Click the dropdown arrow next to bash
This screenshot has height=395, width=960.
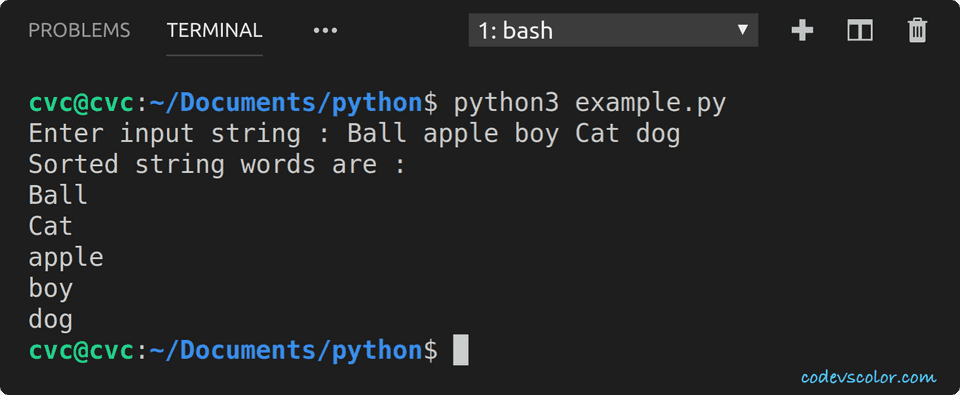743,29
